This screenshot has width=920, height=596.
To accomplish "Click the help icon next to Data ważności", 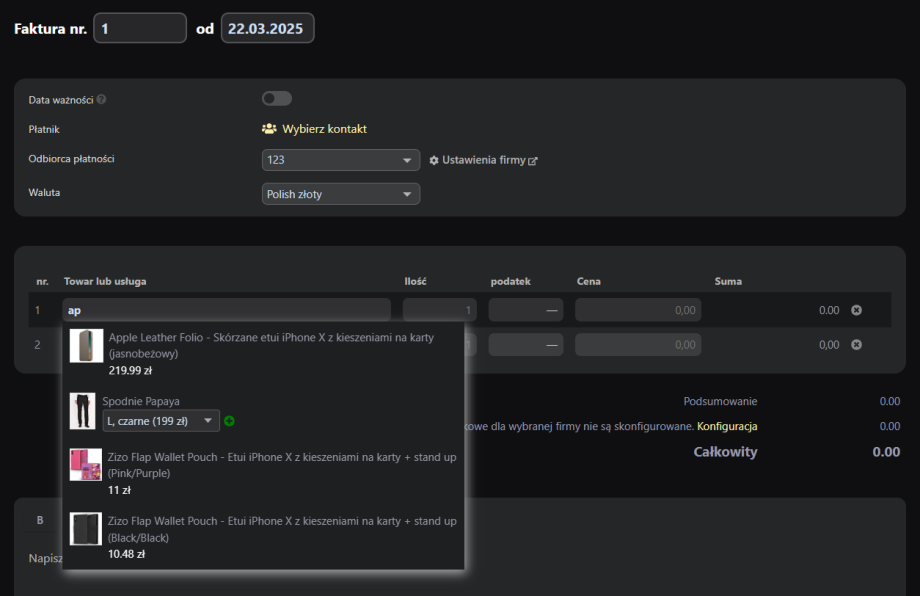I will coord(102,100).
